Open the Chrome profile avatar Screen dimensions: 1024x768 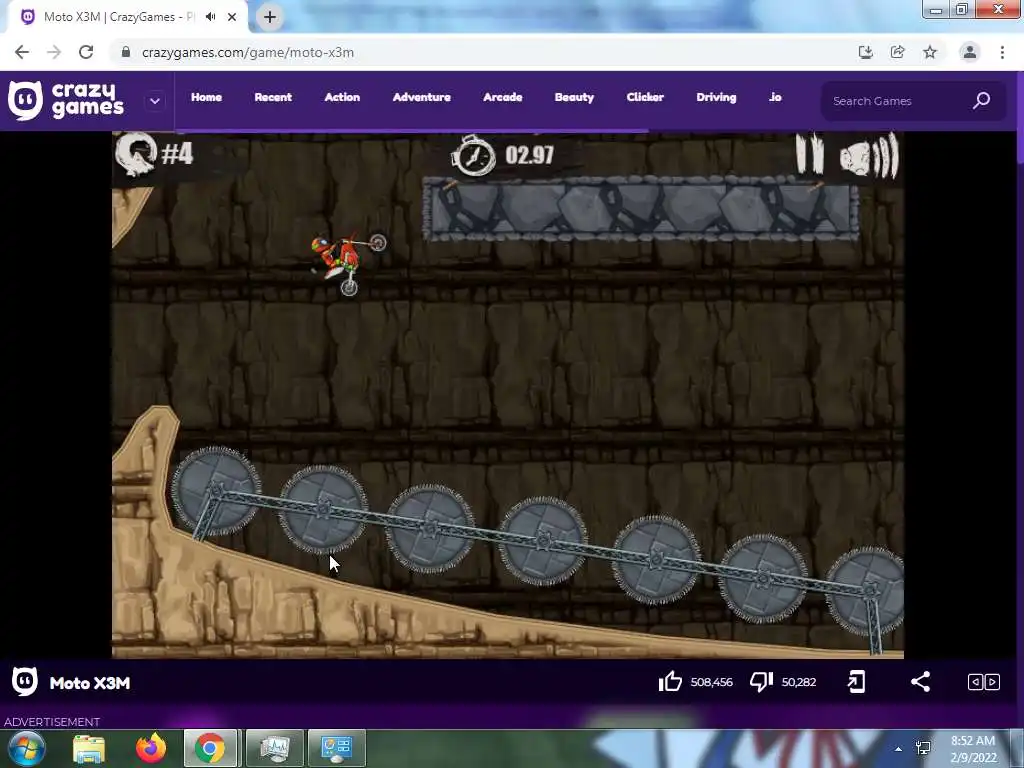coord(970,52)
